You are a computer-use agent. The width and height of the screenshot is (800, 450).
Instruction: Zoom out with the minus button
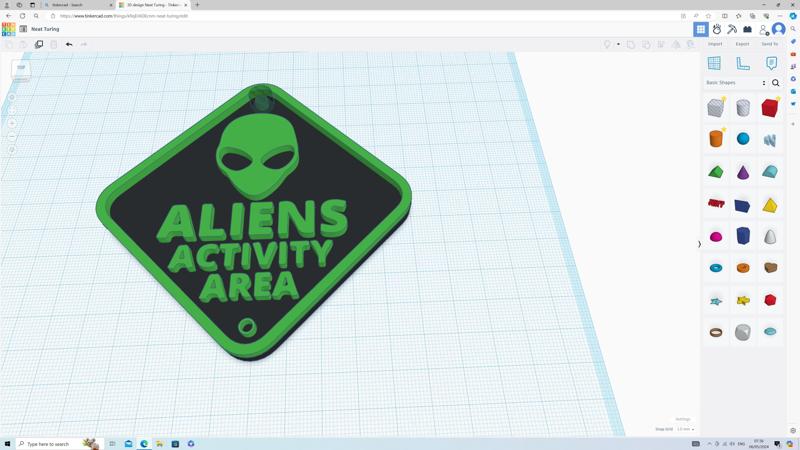[12, 137]
